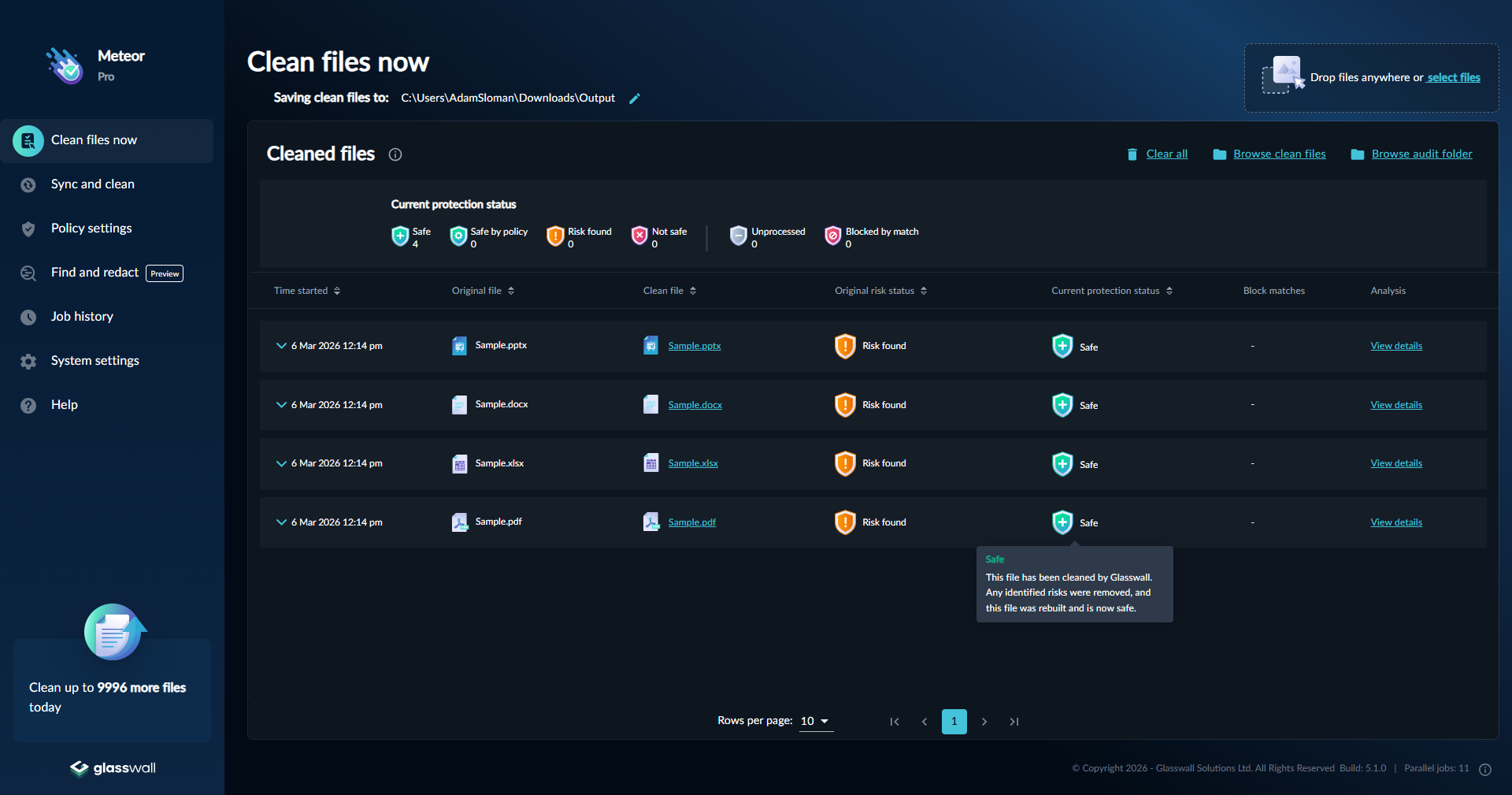
Task: Expand the Sample.pdf row chevron
Action: tap(281, 522)
